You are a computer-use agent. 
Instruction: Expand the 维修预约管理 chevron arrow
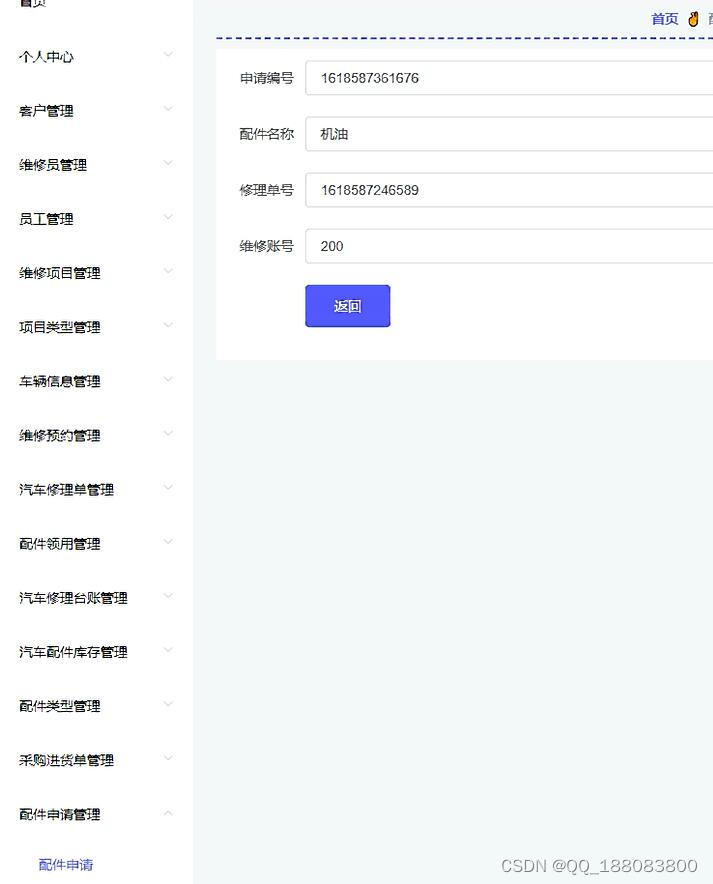tap(168, 434)
